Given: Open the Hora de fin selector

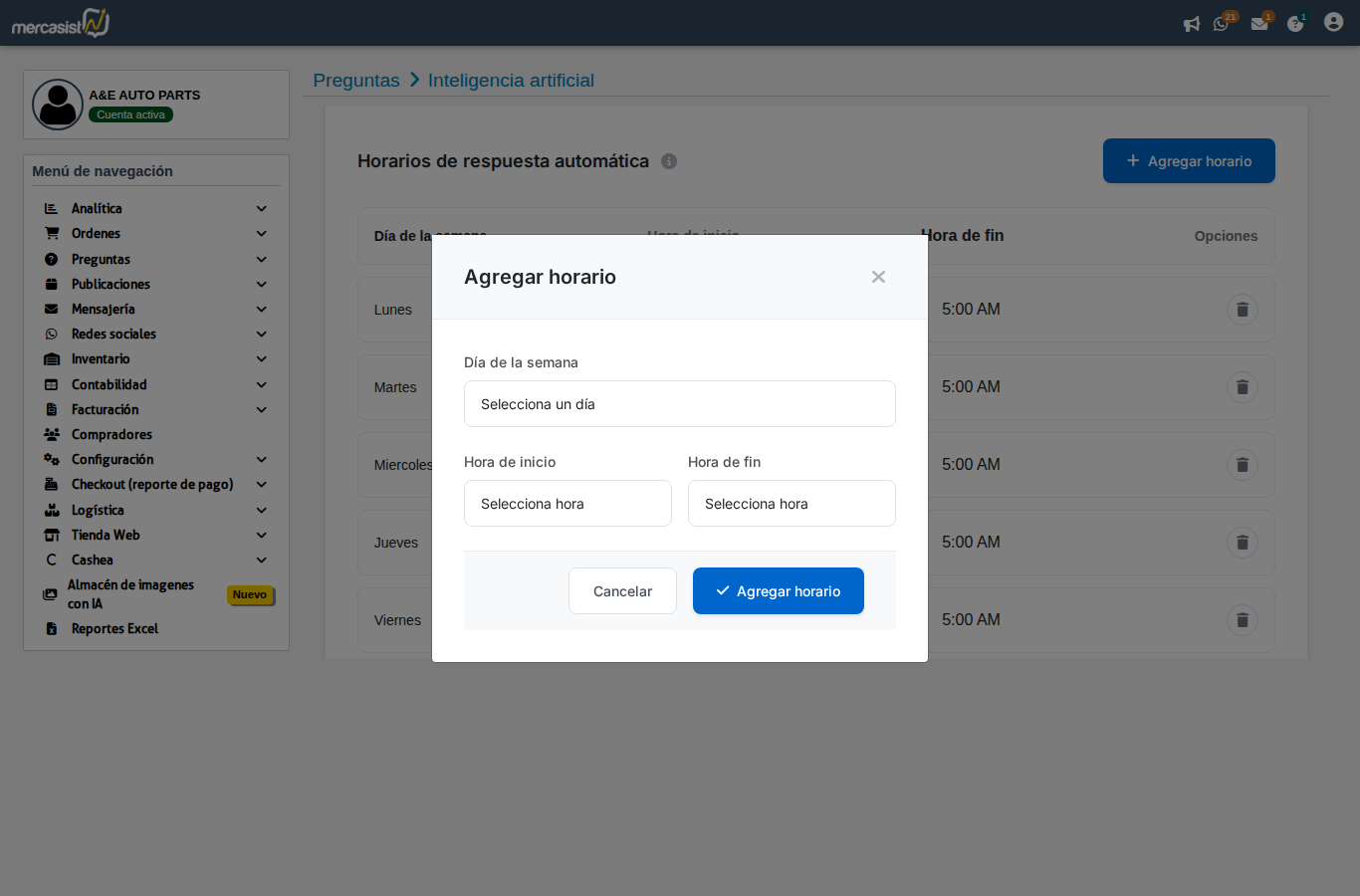Looking at the screenshot, I should [x=792, y=504].
